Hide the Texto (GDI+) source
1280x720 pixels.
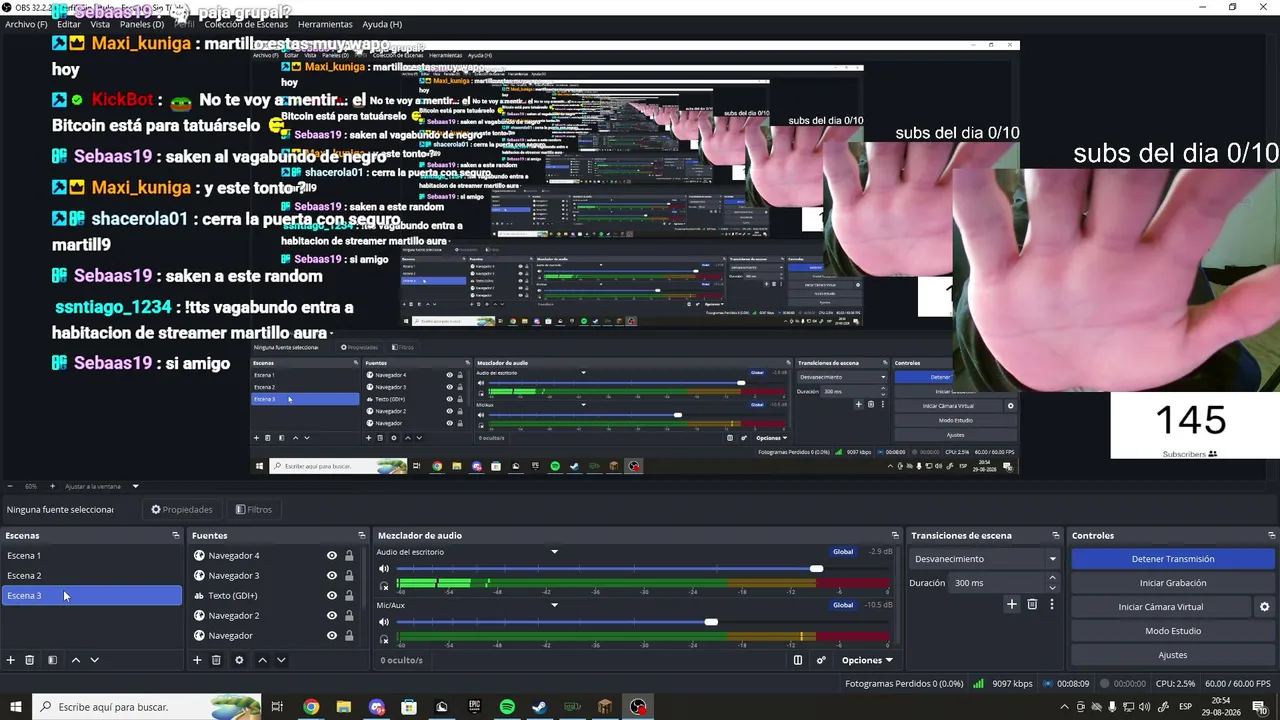[332, 596]
